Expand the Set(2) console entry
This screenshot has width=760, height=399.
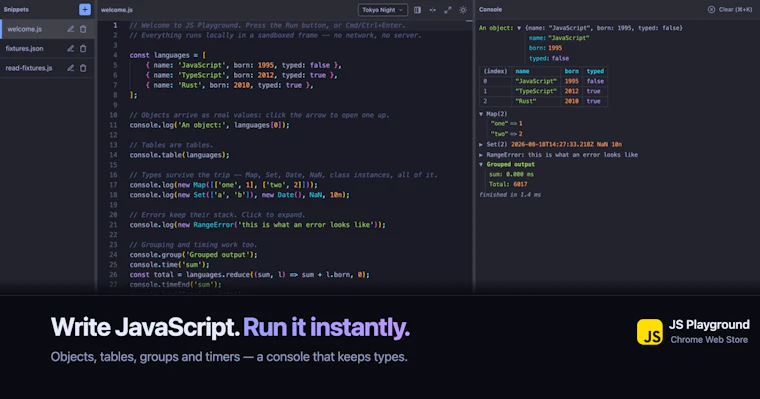[481, 144]
